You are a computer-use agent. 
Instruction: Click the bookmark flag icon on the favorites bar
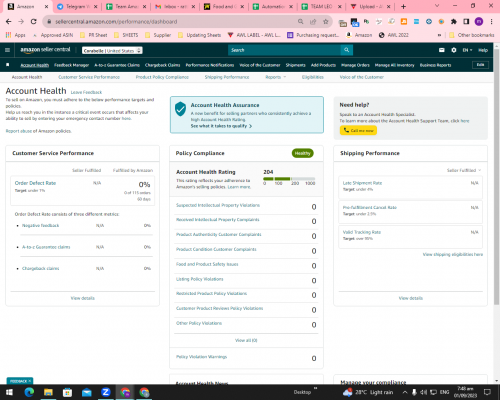click(8, 65)
